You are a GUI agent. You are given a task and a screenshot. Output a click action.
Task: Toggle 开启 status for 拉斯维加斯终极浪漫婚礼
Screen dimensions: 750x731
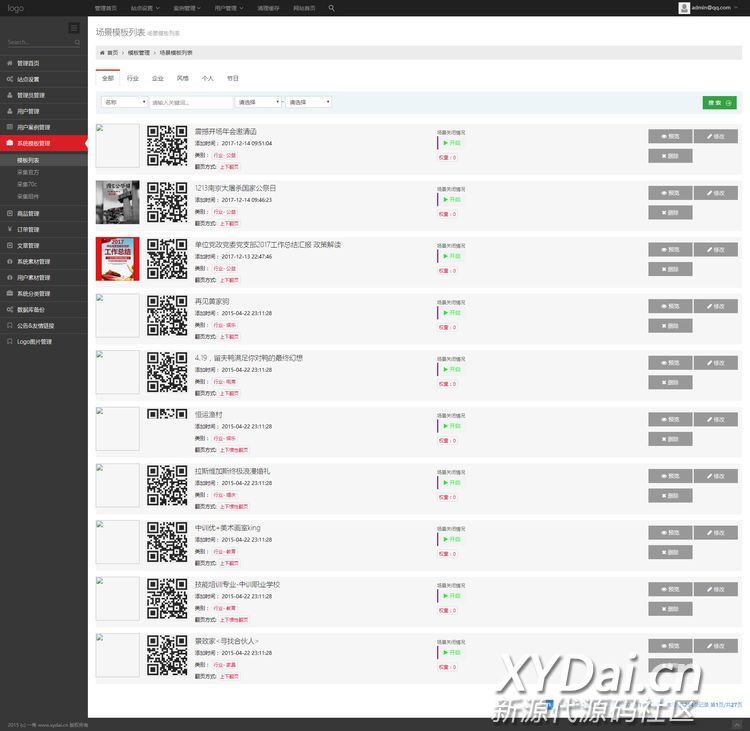tap(452, 483)
